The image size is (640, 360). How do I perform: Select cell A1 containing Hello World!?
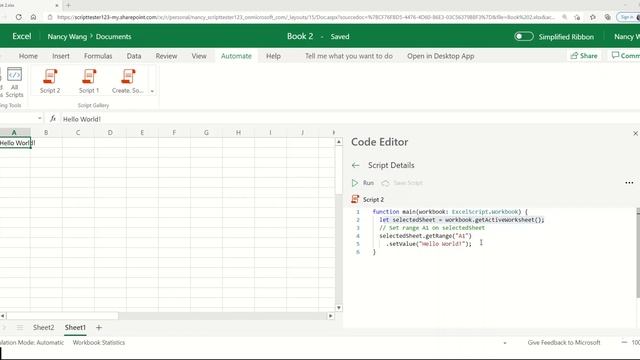pyautogui.click(x=15, y=143)
